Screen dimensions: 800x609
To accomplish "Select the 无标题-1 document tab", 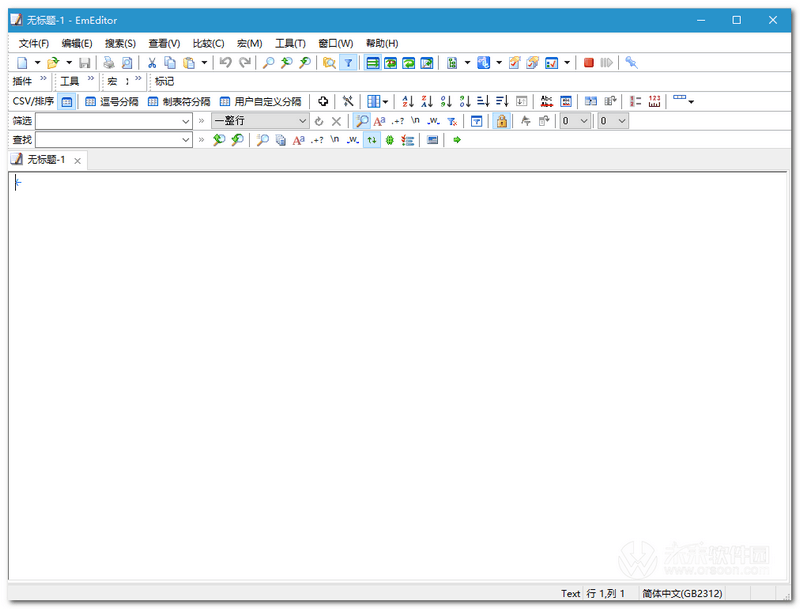I will 46,160.
